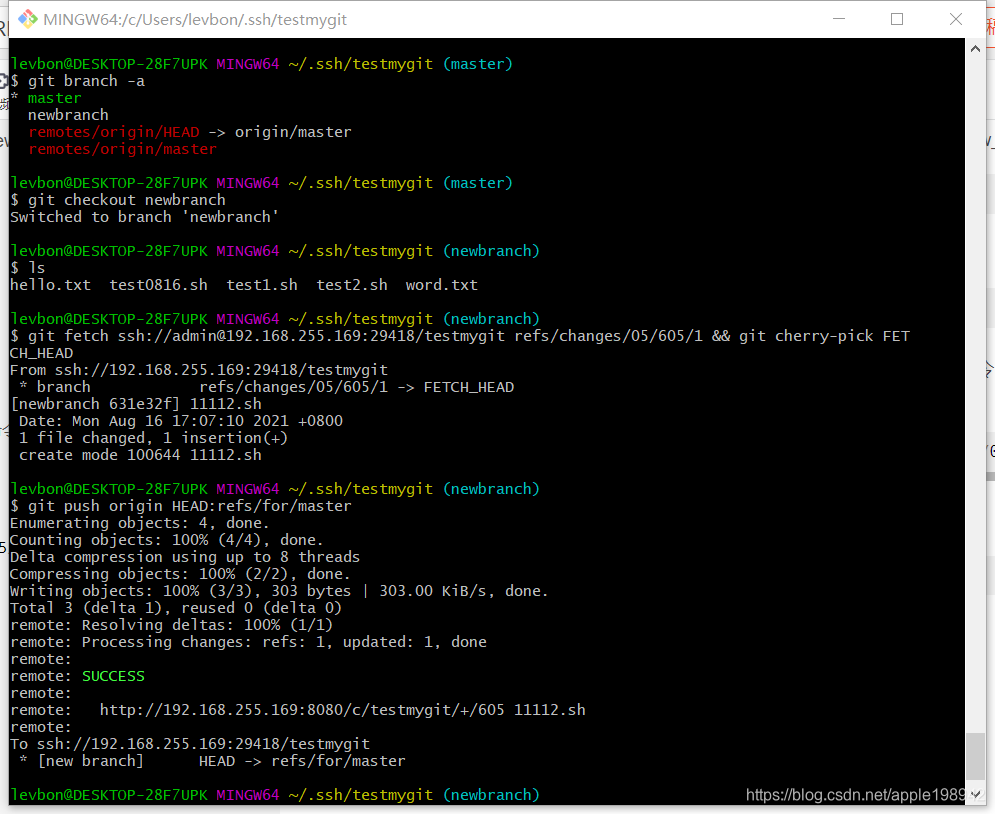This screenshot has width=995, height=814.
Task: Minimize the MINGW64 terminal window
Action: point(839,19)
